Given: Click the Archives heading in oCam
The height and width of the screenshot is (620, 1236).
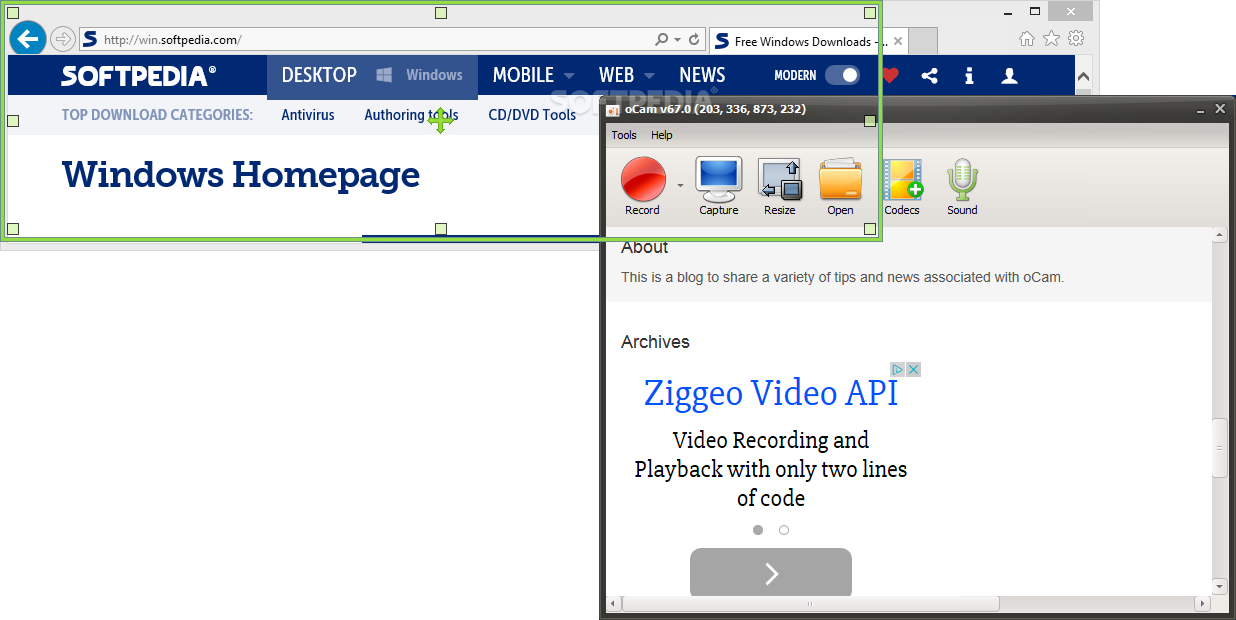Looking at the screenshot, I should 655,342.
